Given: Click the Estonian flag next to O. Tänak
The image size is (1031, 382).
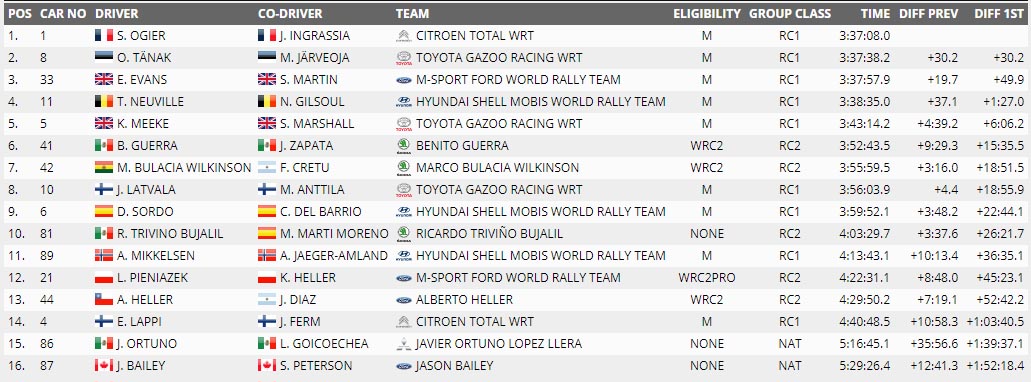Looking at the screenshot, I should (104, 58).
